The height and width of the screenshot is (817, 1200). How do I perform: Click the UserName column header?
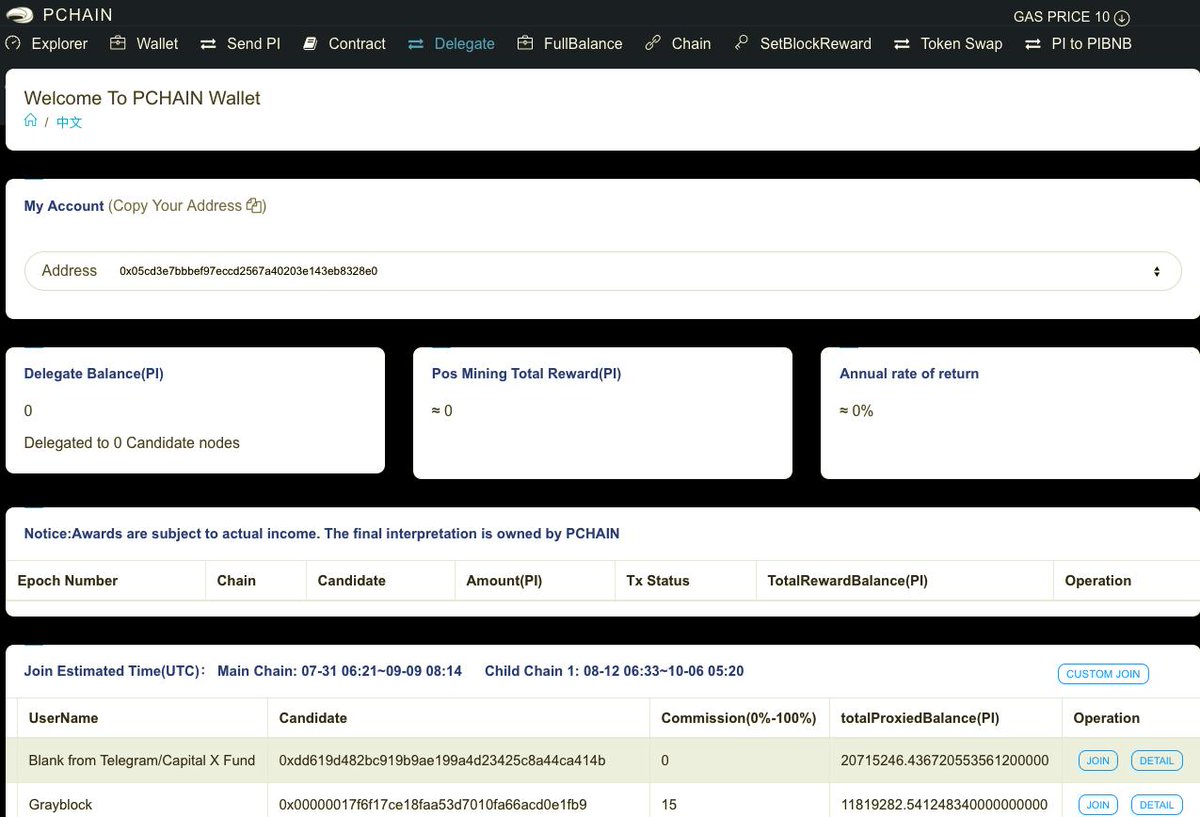click(64, 718)
